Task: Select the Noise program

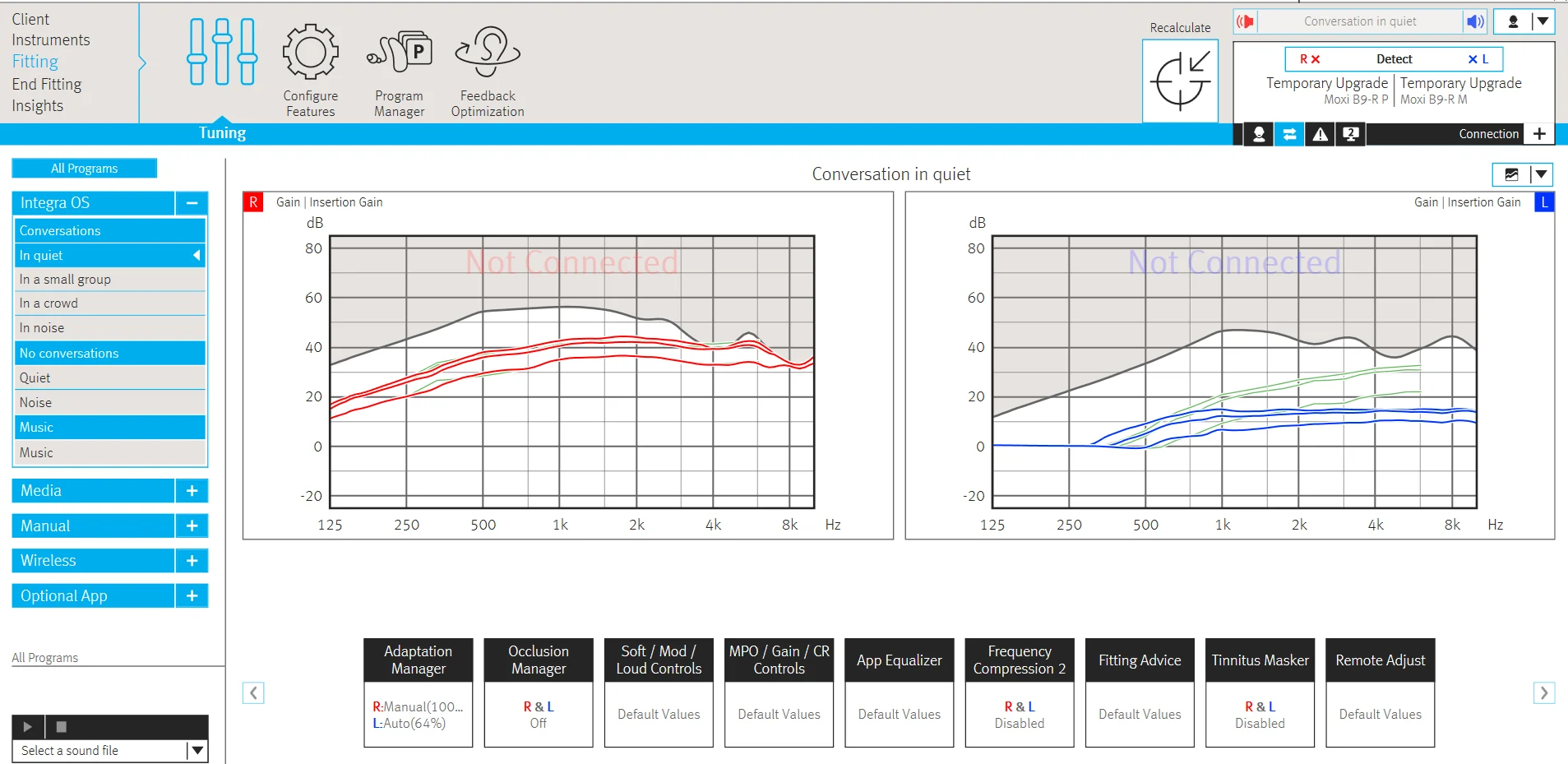Action: [x=110, y=403]
